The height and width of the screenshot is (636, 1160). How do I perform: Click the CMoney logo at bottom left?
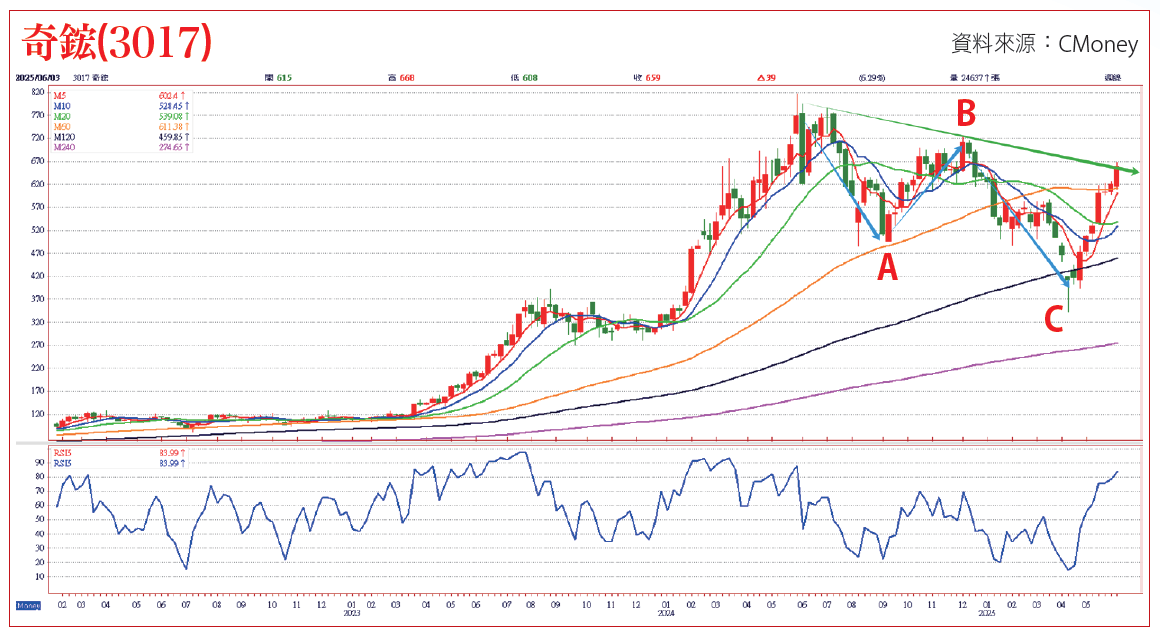28,605
